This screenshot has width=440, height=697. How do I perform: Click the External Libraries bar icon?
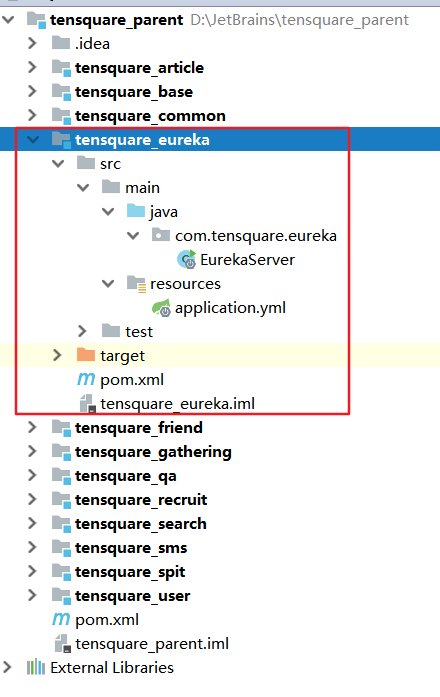tap(36, 667)
